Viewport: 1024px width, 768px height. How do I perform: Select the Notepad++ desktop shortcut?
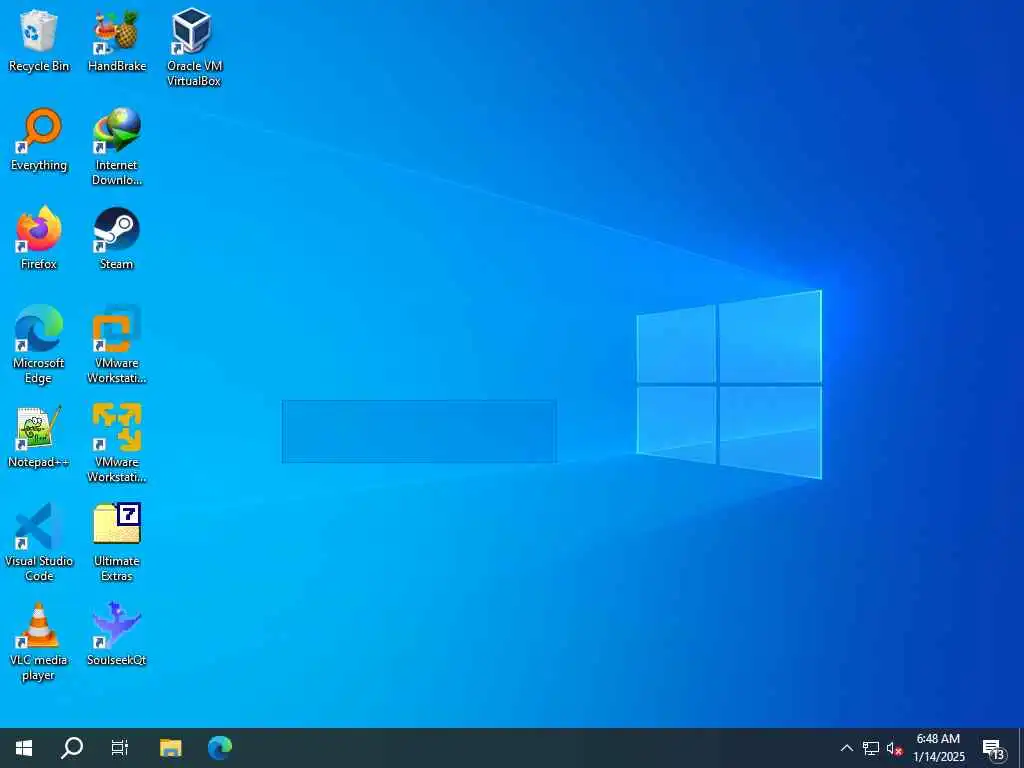[39, 437]
